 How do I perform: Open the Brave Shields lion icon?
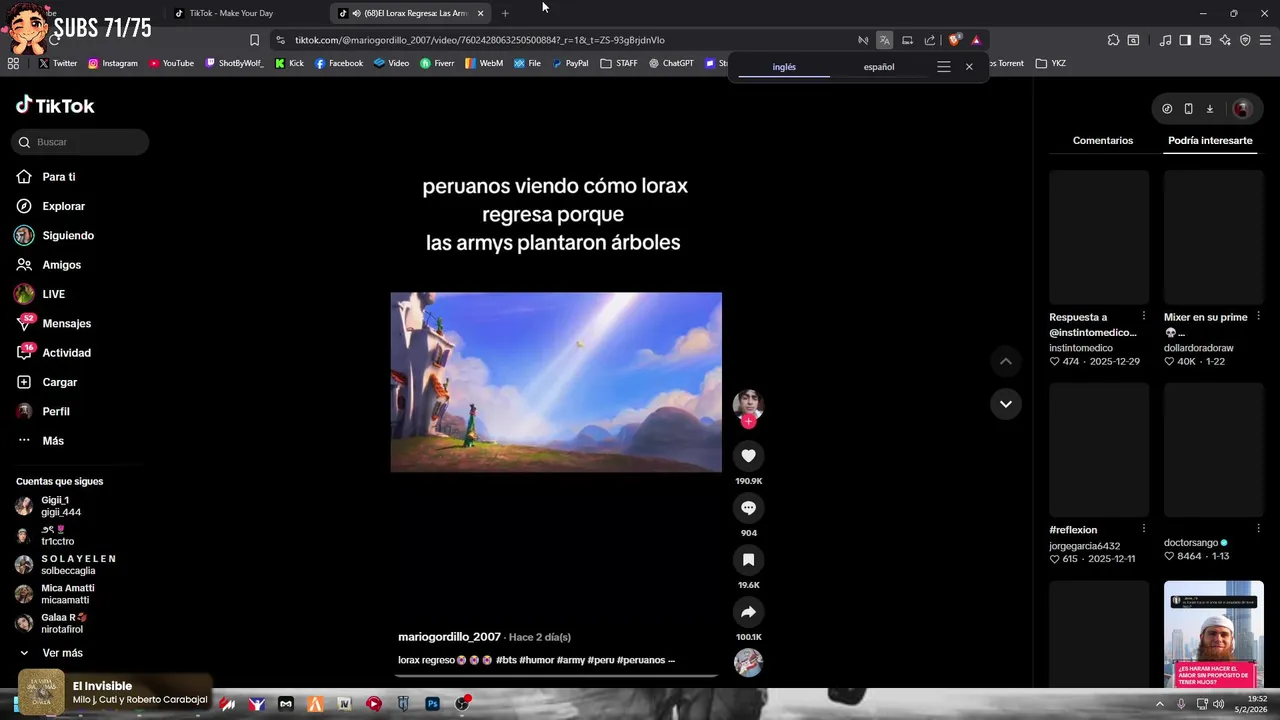(954, 40)
